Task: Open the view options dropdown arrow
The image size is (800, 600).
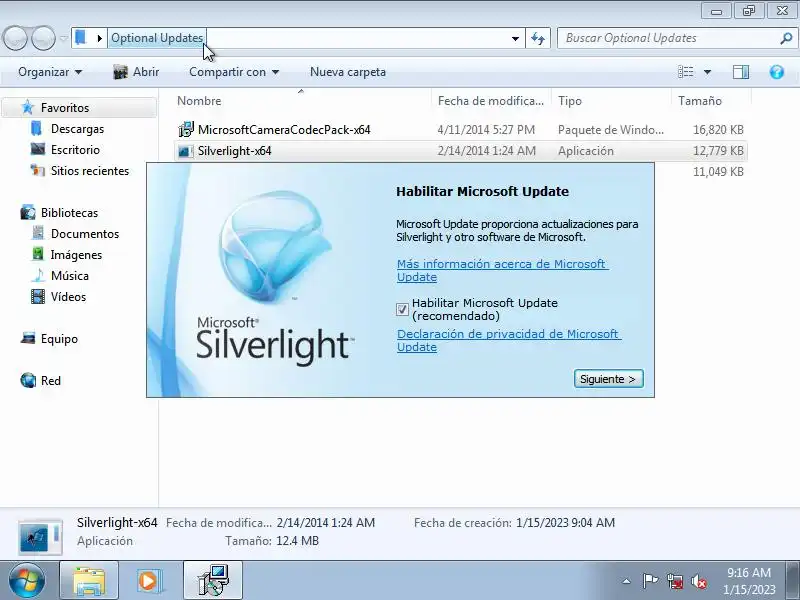Action: point(708,72)
